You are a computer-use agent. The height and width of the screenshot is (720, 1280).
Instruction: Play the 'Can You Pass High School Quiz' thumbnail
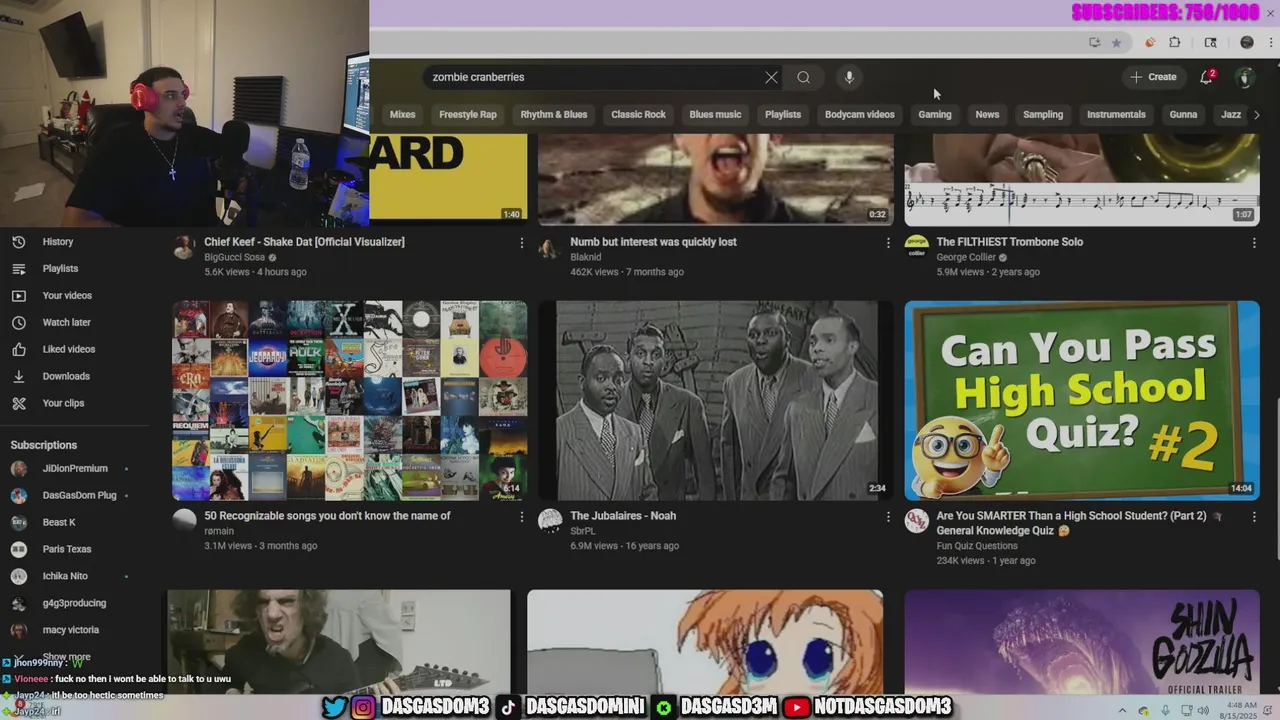point(1082,400)
